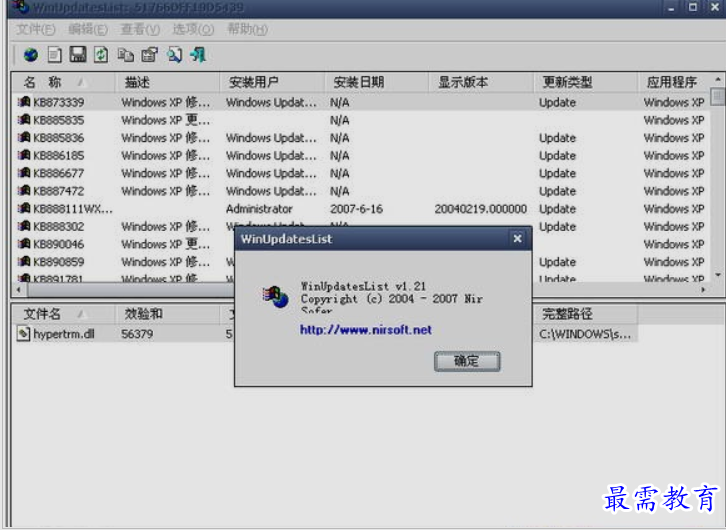Image resolution: width=726 pixels, height=530 pixels.
Task: Click the Windows XP application cell of KB890046
Action: (674, 244)
